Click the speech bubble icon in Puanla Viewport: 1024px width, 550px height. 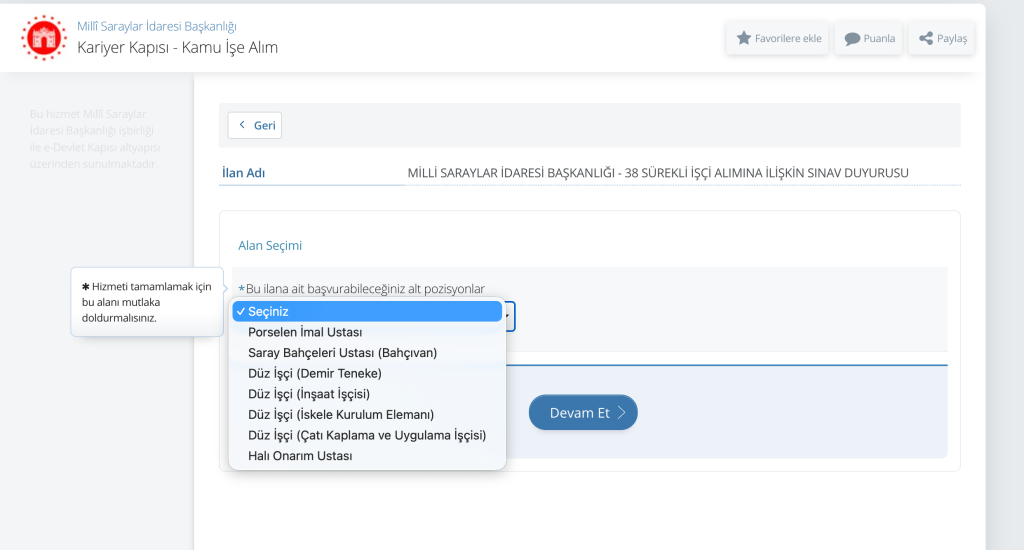point(852,39)
